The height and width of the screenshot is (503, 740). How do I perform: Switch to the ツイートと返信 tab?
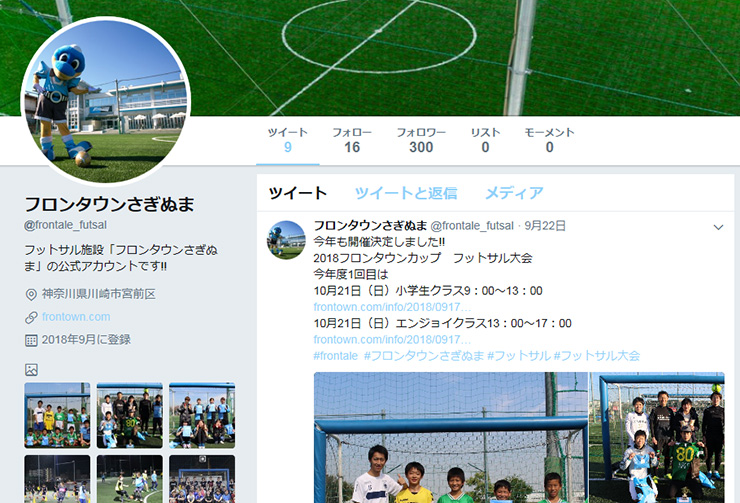[406, 193]
